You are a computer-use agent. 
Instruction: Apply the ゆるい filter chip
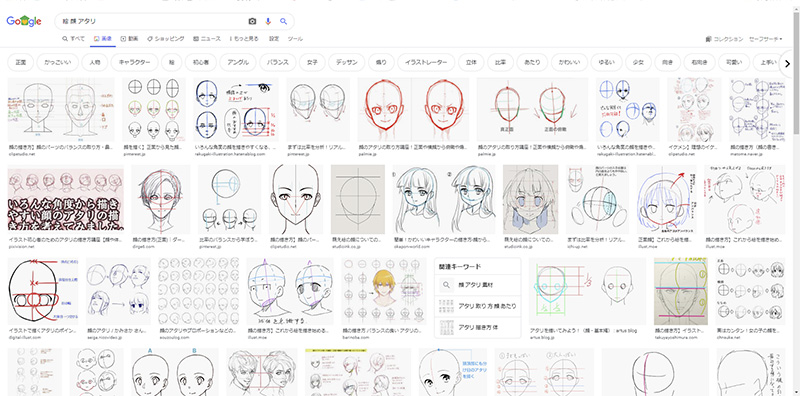click(606, 62)
